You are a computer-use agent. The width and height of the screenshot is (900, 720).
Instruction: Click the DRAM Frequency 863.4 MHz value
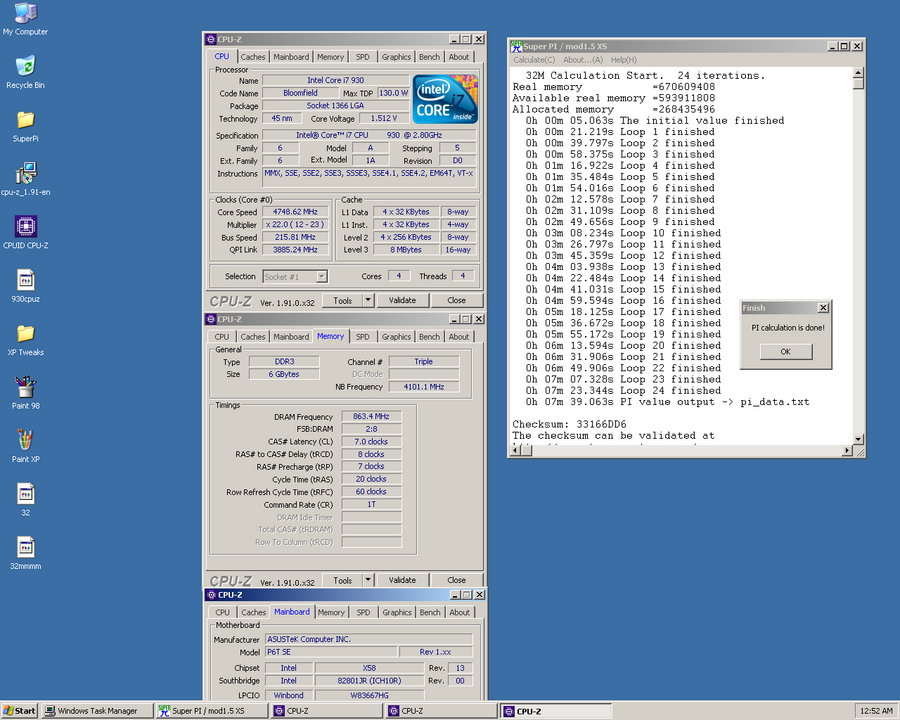(371, 416)
